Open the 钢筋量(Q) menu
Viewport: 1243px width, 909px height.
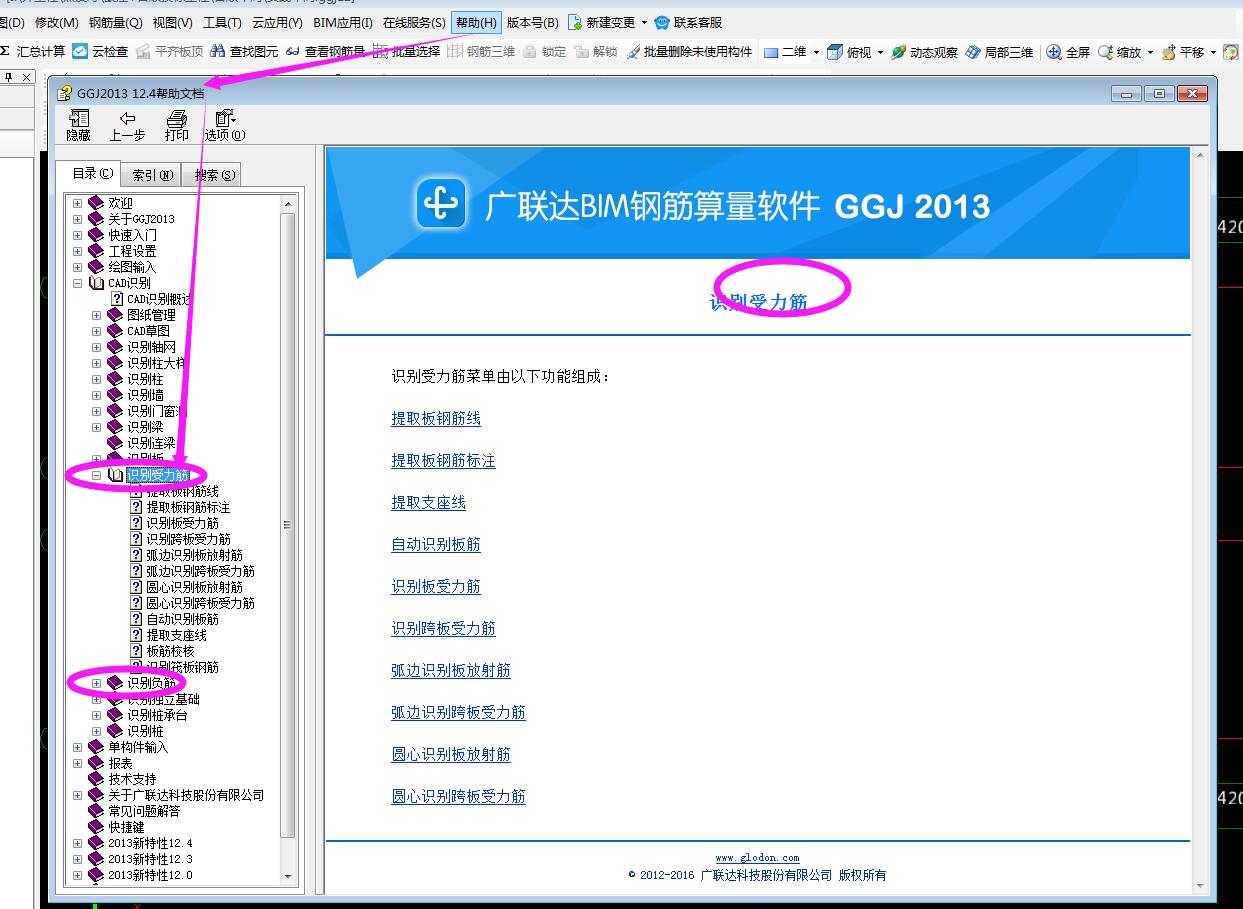click(116, 22)
